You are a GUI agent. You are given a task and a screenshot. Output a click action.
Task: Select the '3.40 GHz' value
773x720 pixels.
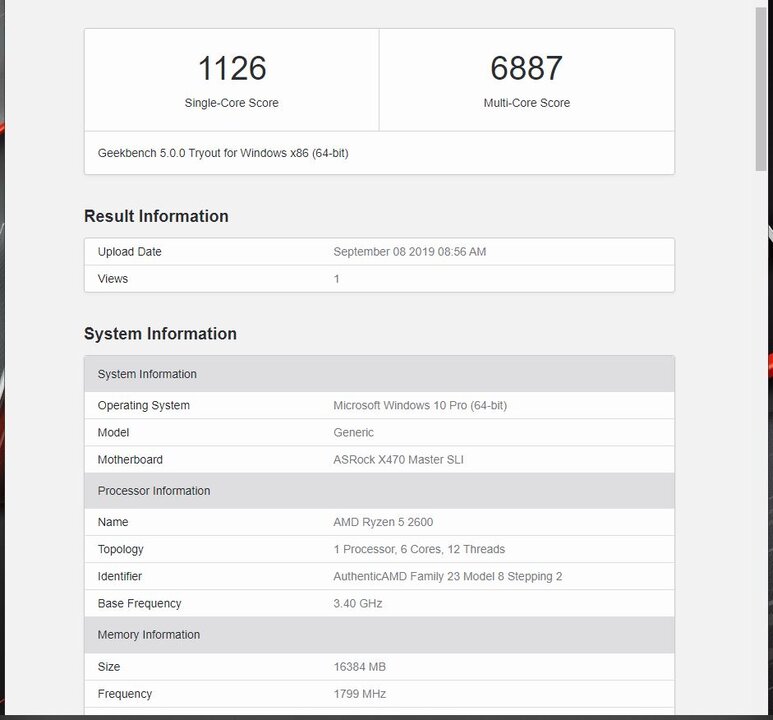[358, 604]
